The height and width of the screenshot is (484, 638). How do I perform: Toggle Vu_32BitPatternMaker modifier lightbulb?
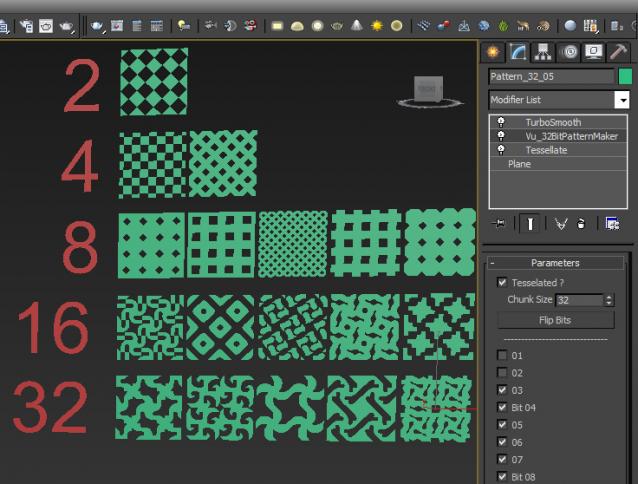(x=501, y=135)
